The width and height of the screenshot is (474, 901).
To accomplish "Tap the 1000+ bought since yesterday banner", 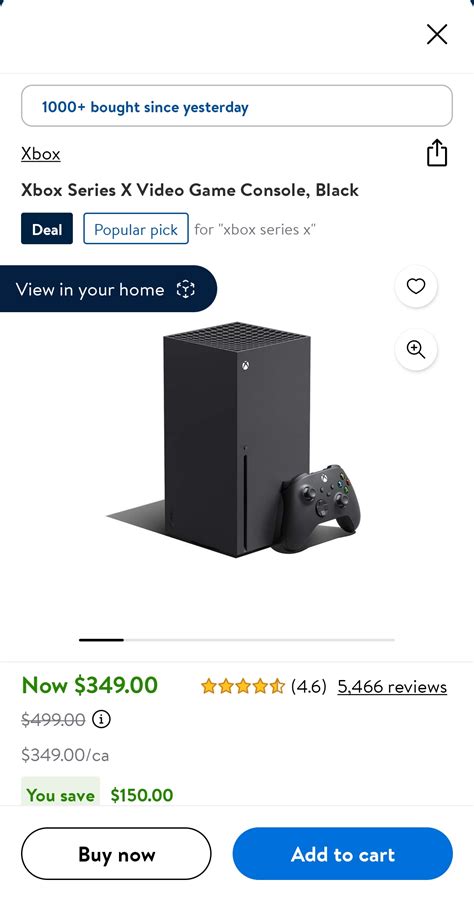I will (237, 106).
